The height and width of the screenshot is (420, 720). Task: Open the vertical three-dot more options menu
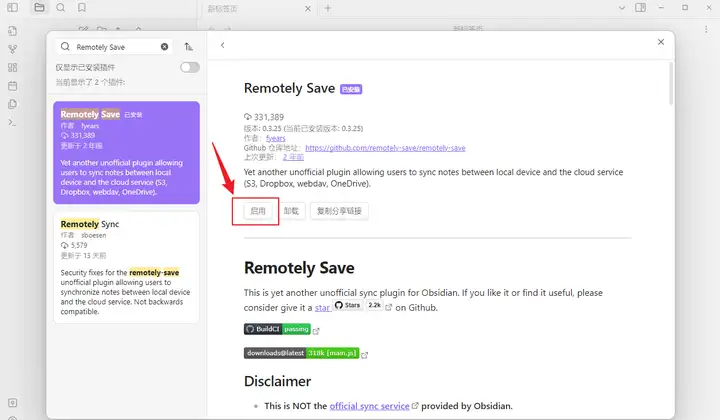706,29
